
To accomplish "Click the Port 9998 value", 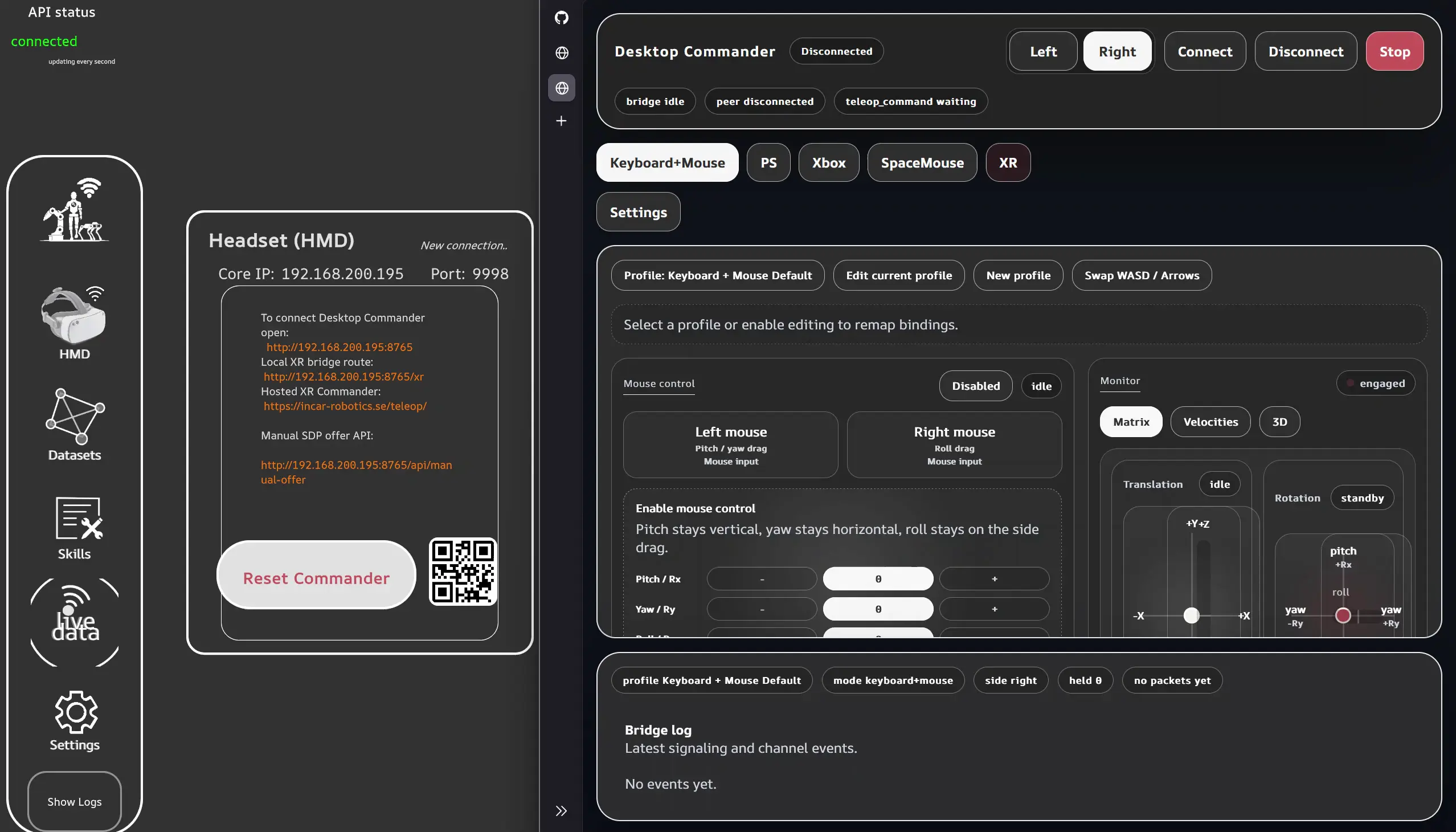I will [490, 274].
